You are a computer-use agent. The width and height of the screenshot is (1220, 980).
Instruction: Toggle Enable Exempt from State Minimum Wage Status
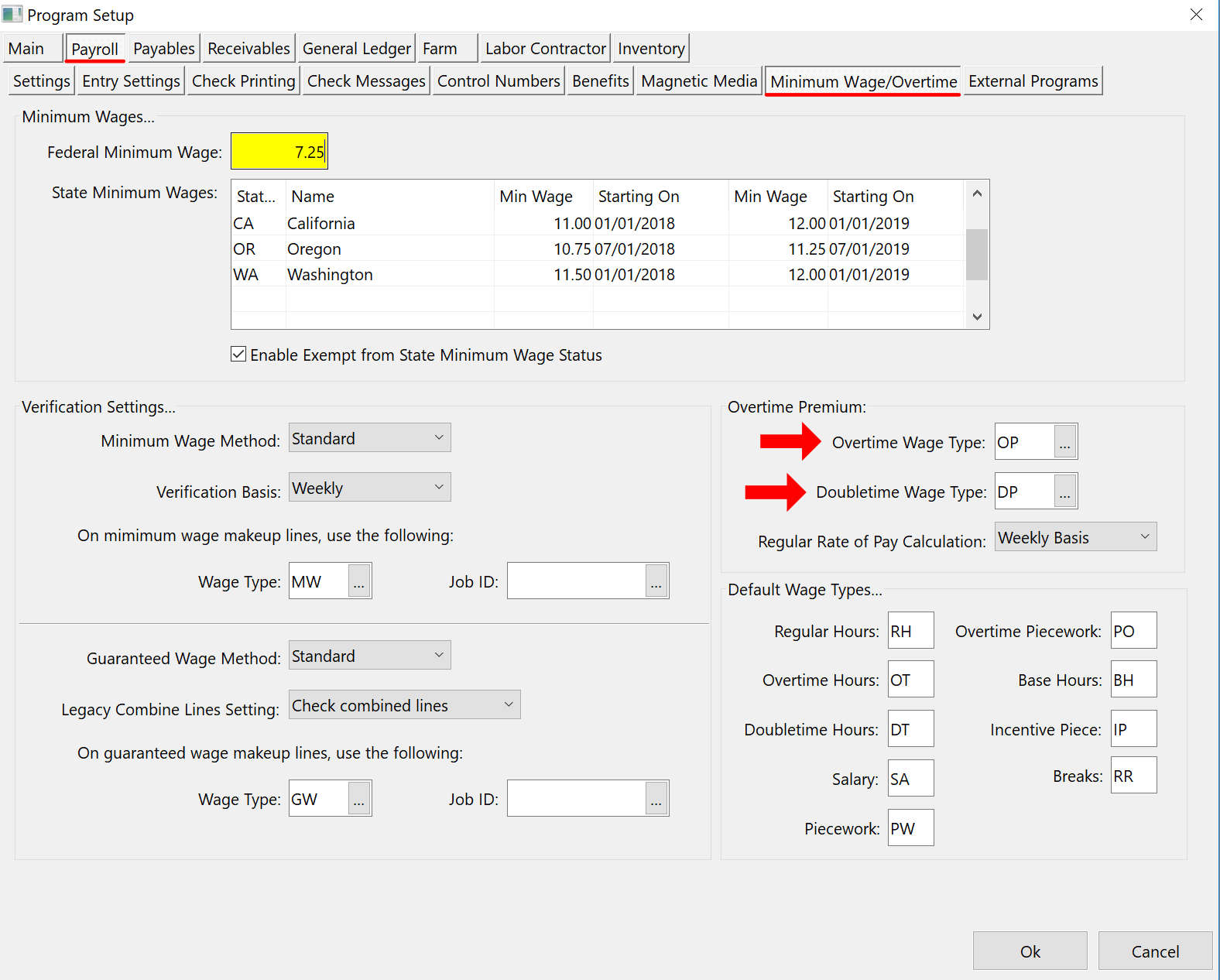239,355
